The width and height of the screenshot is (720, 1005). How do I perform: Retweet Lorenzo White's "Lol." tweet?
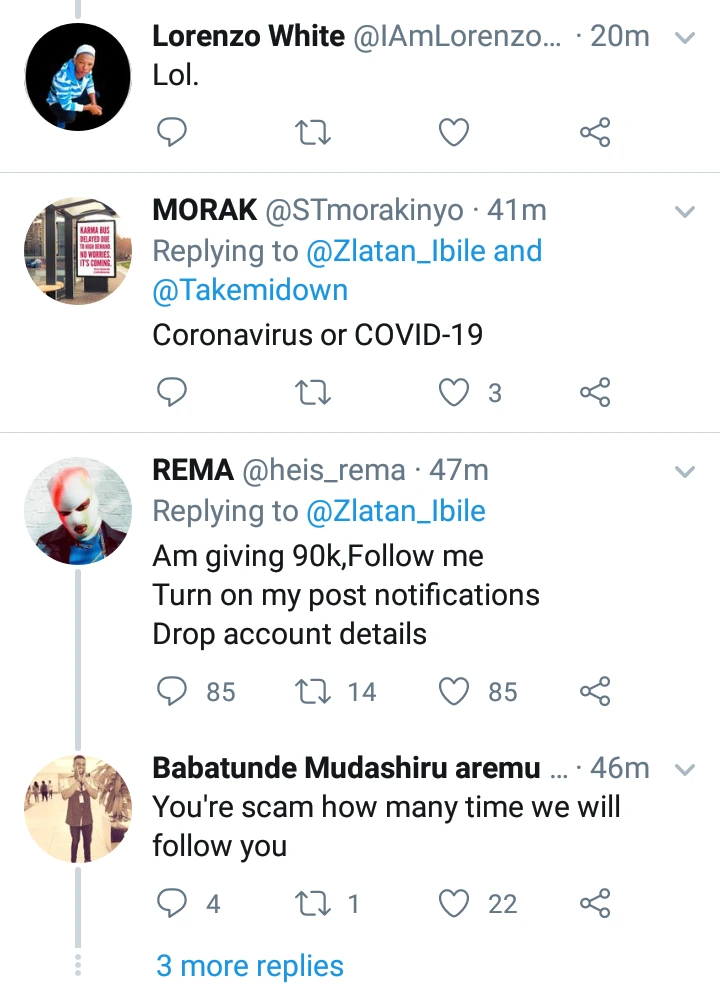314,132
